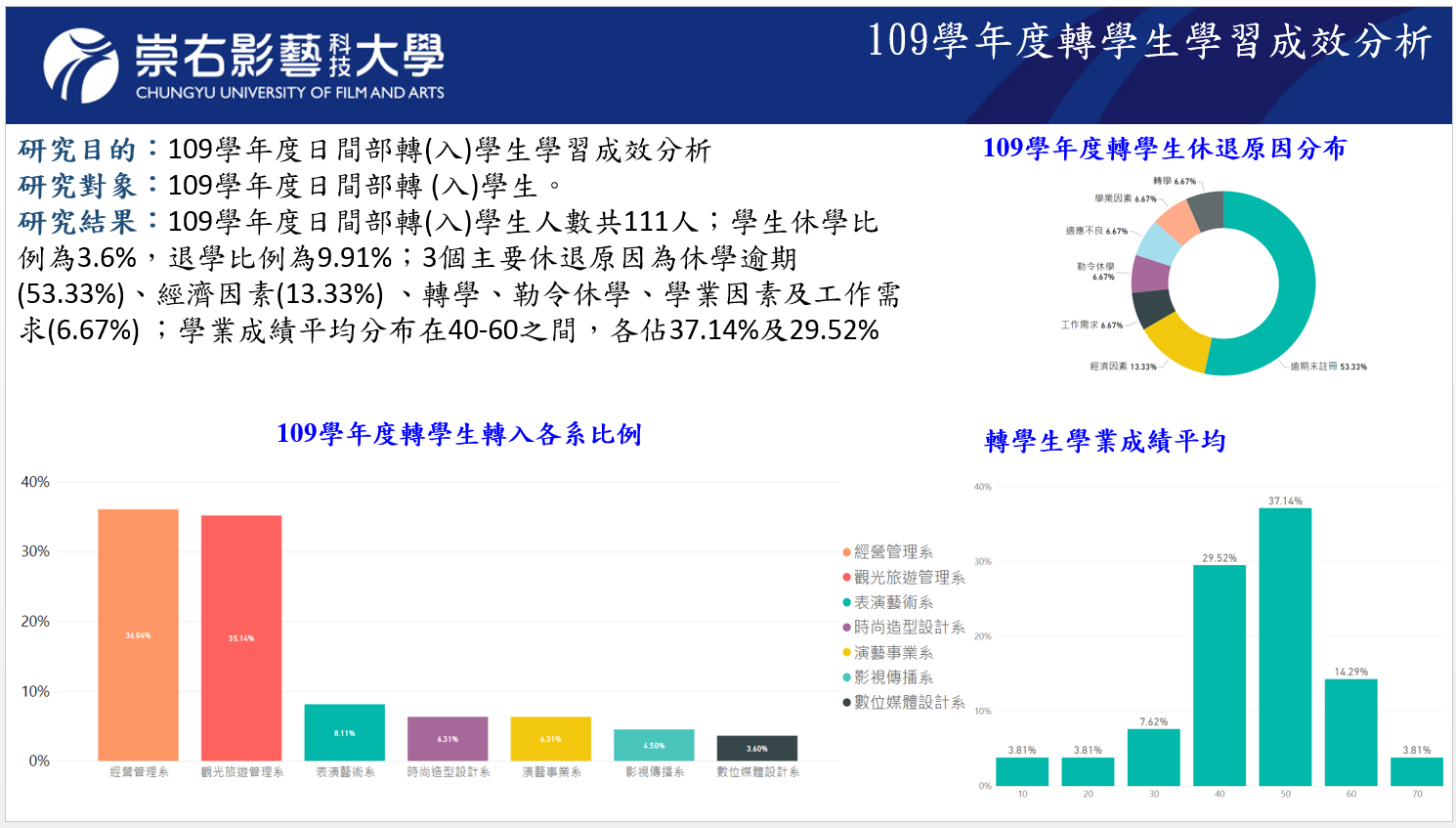Click the histogram bar at score 60 (14.29%)
Viewport: 1456px width, 828px height.
pyautogui.click(x=1351, y=732)
